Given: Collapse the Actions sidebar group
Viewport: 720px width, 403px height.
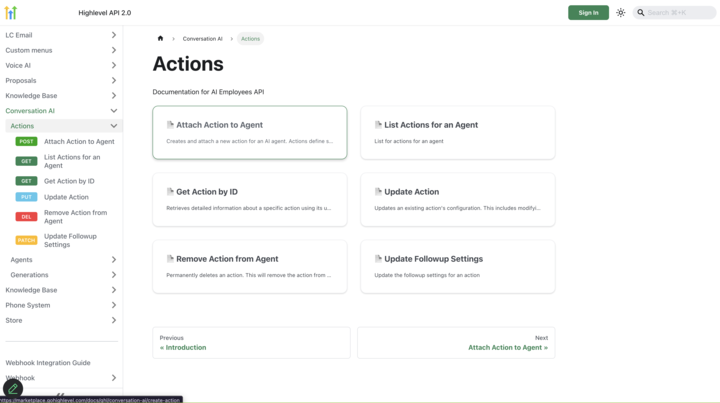Looking at the screenshot, I should 113,126.
